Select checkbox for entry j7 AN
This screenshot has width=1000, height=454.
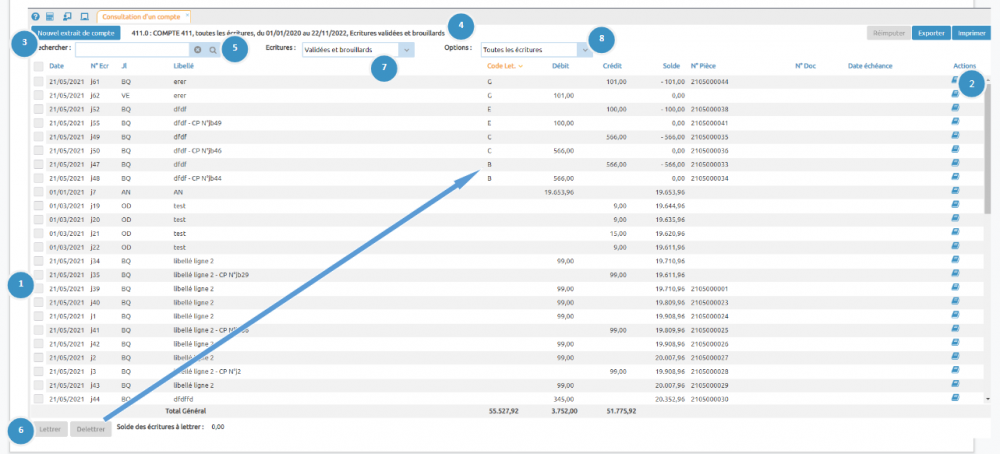tap(38, 191)
